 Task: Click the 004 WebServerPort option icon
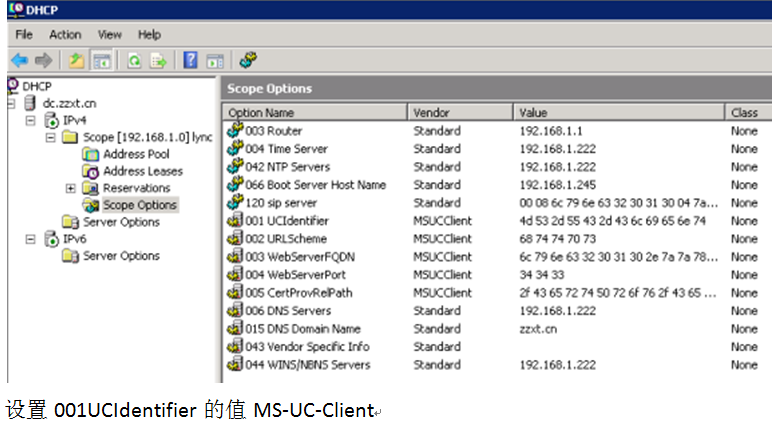click(x=235, y=274)
